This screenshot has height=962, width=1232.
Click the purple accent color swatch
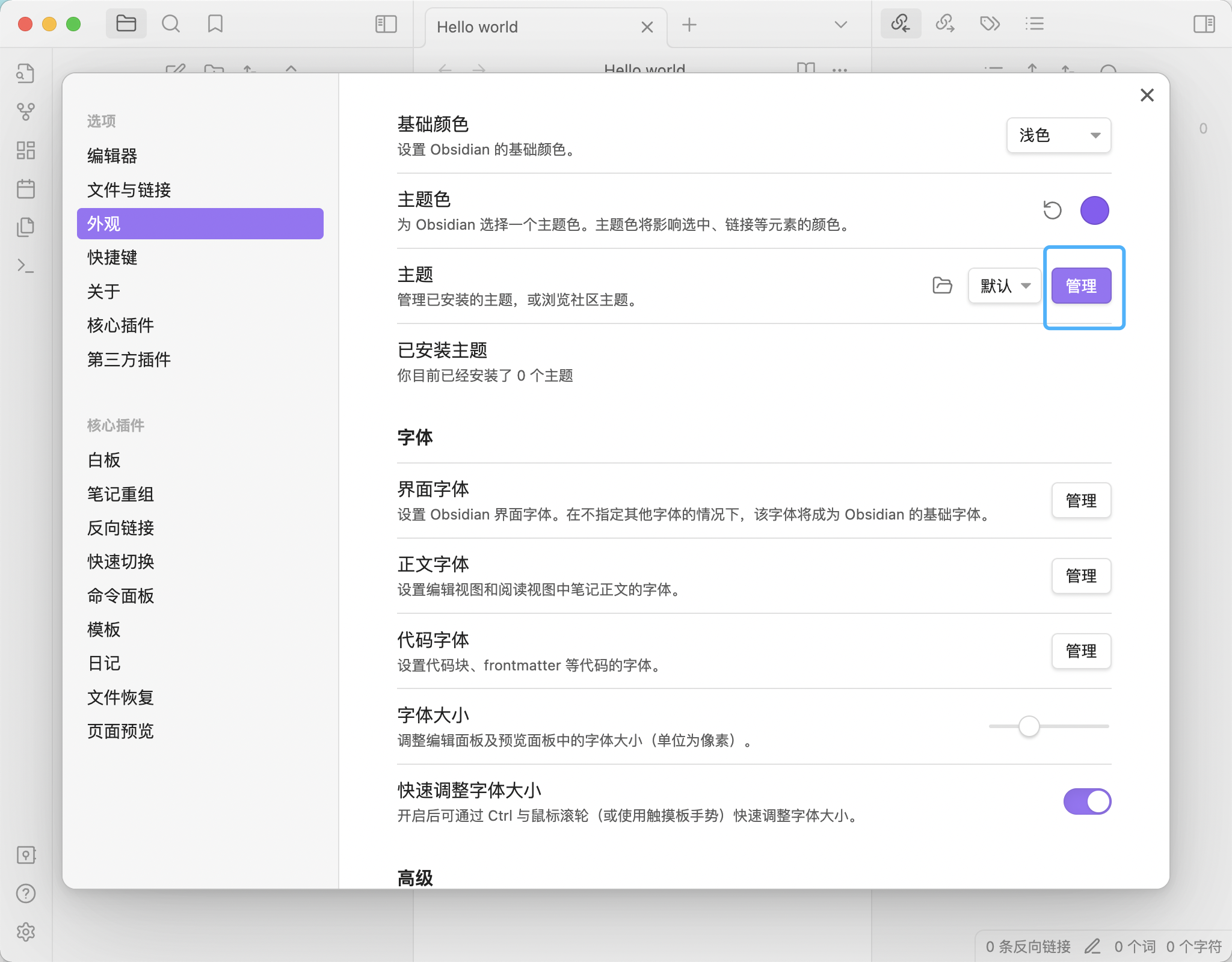click(x=1094, y=210)
